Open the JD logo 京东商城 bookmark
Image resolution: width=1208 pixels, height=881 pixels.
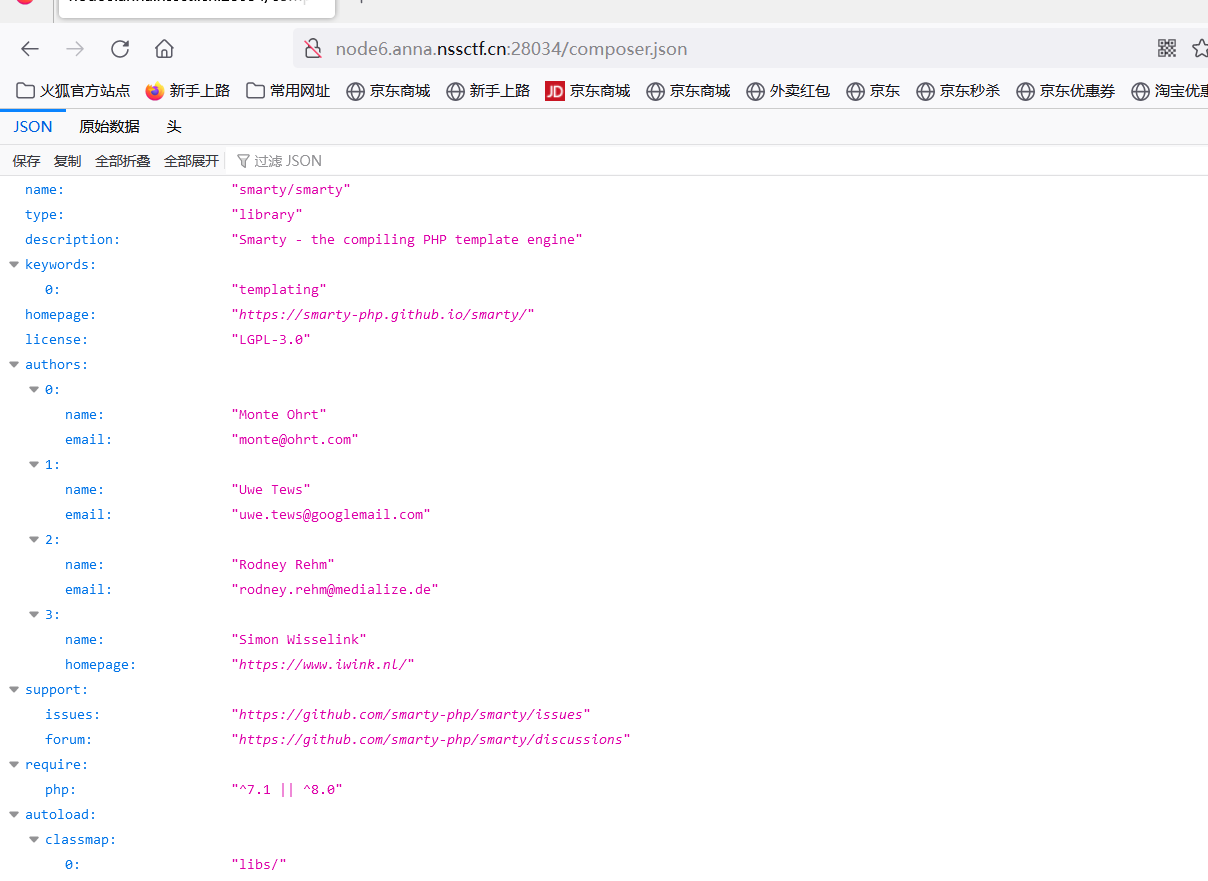(588, 91)
